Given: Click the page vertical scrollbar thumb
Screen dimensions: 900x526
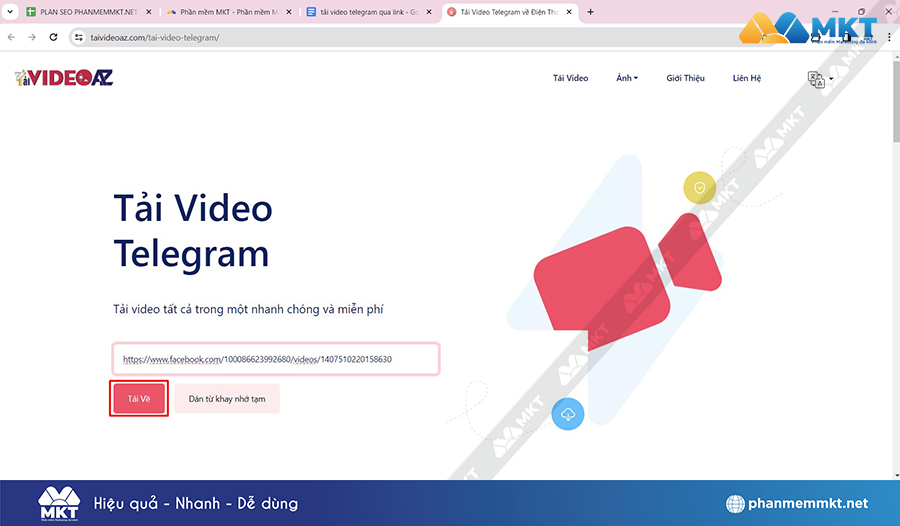Looking at the screenshot, I should pos(897,102).
